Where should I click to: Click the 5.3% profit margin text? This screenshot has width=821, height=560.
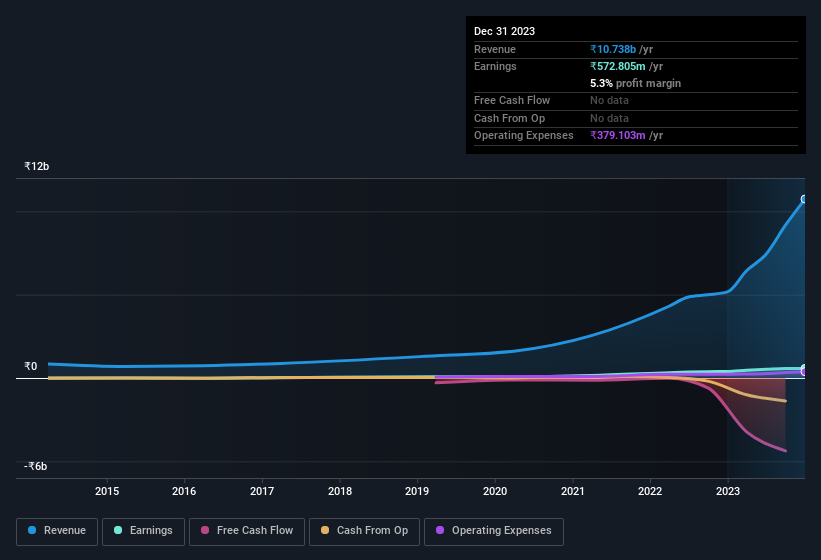pos(635,83)
